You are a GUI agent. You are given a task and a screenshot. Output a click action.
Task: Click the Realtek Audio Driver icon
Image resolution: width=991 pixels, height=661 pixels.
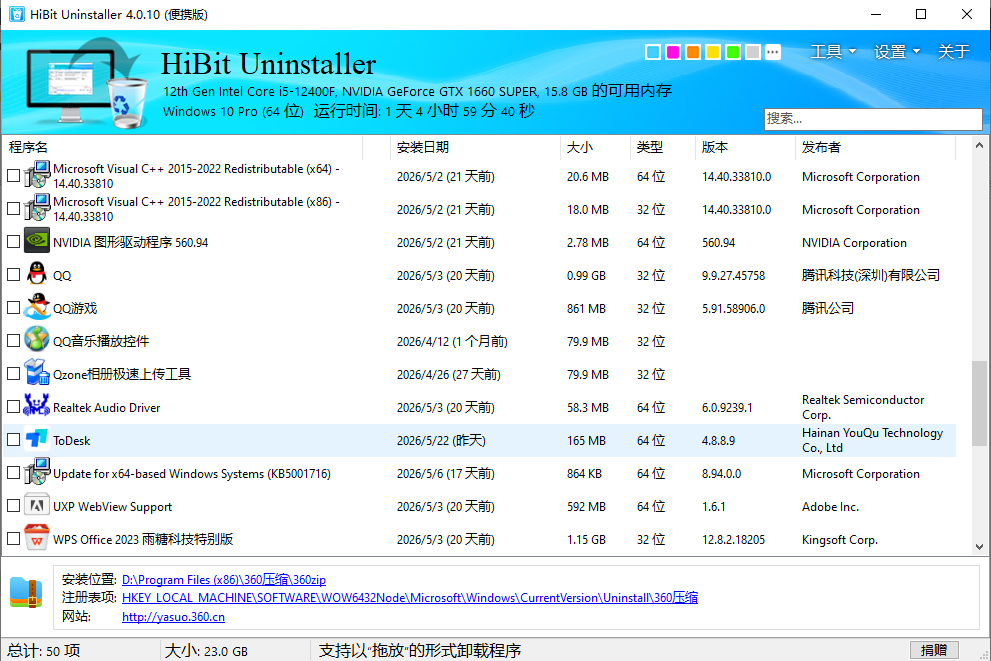coord(37,405)
